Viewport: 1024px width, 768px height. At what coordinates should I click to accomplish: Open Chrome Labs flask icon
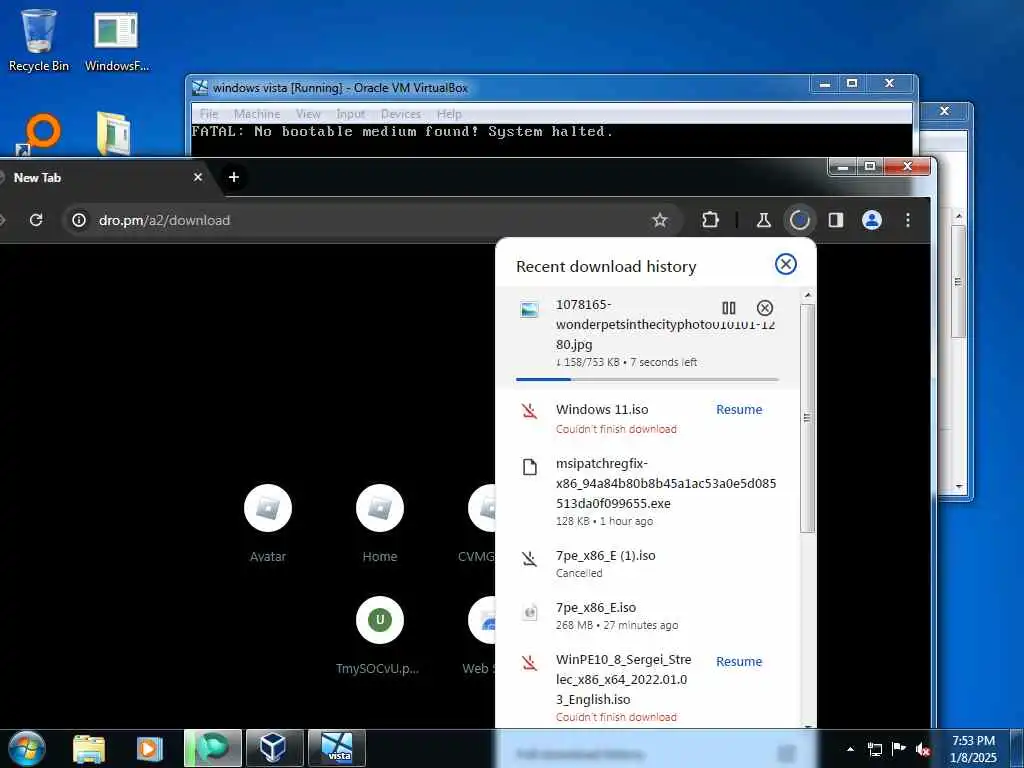click(x=763, y=220)
